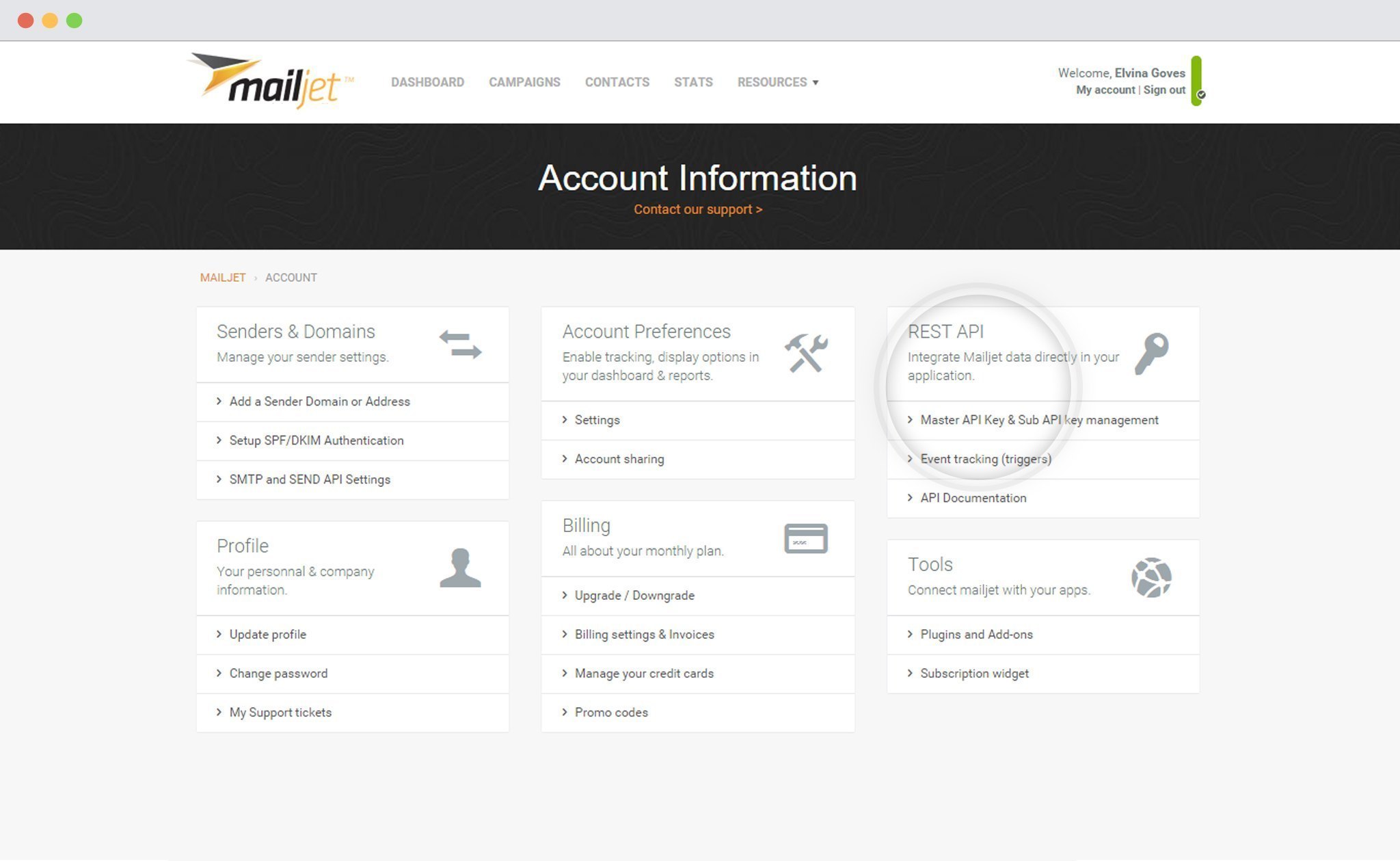Go to Campaigns in the navigation
The width and height of the screenshot is (1400, 861).
524,82
